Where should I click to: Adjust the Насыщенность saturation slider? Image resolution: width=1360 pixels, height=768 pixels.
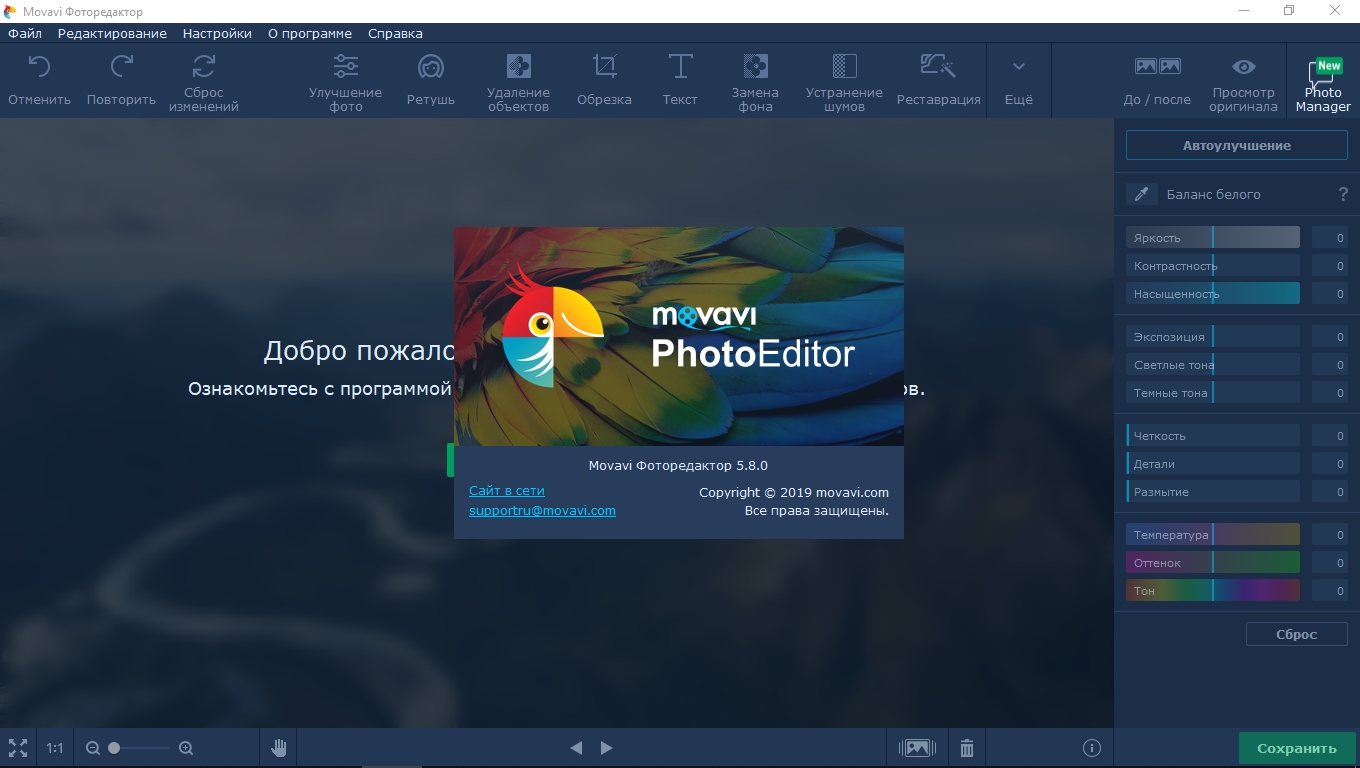[1213, 294]
